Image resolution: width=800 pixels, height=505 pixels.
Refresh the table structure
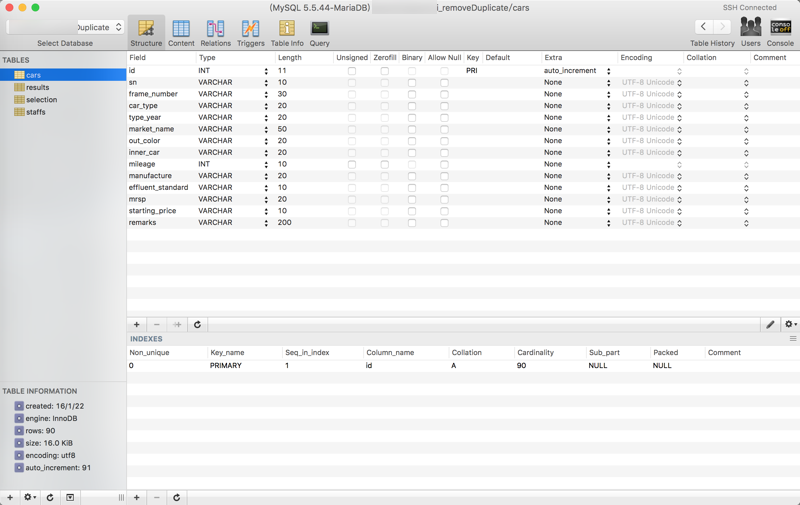(197, 324)
